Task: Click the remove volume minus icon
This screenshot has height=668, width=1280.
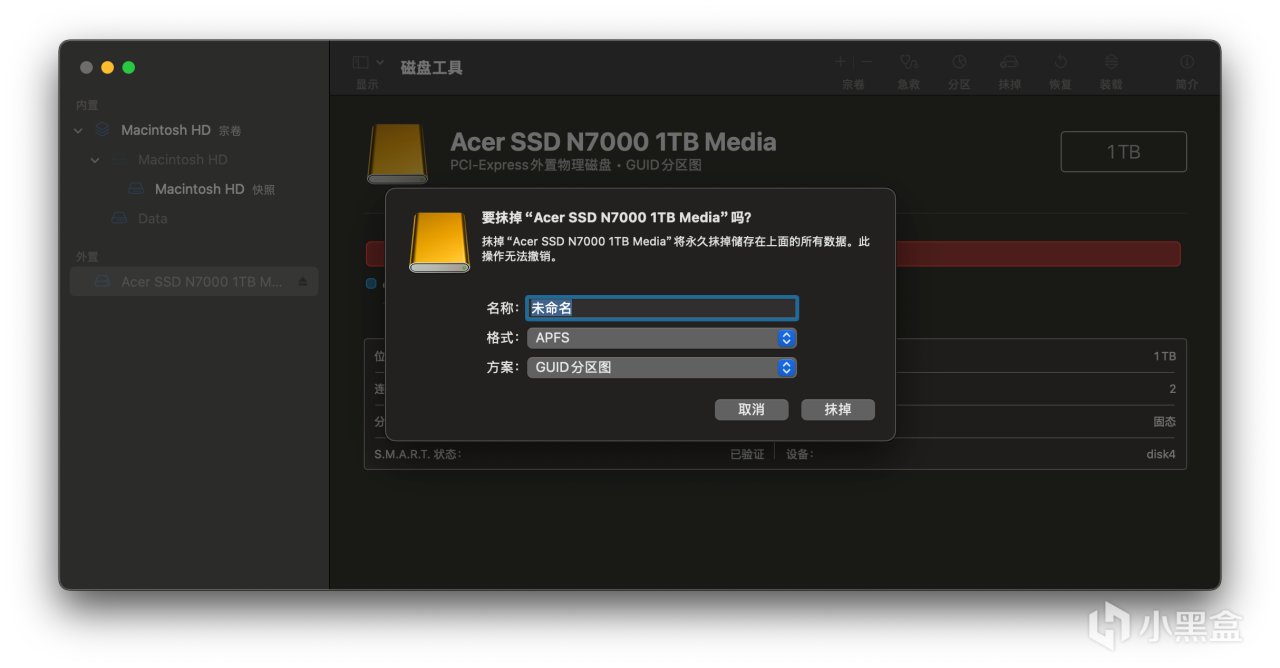Action: (866, 62)
